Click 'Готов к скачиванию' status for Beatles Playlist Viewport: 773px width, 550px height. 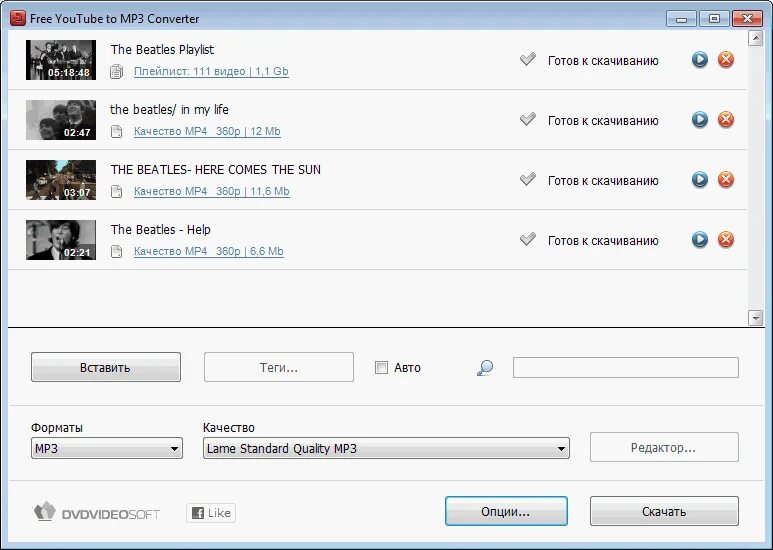click(603, 61)
